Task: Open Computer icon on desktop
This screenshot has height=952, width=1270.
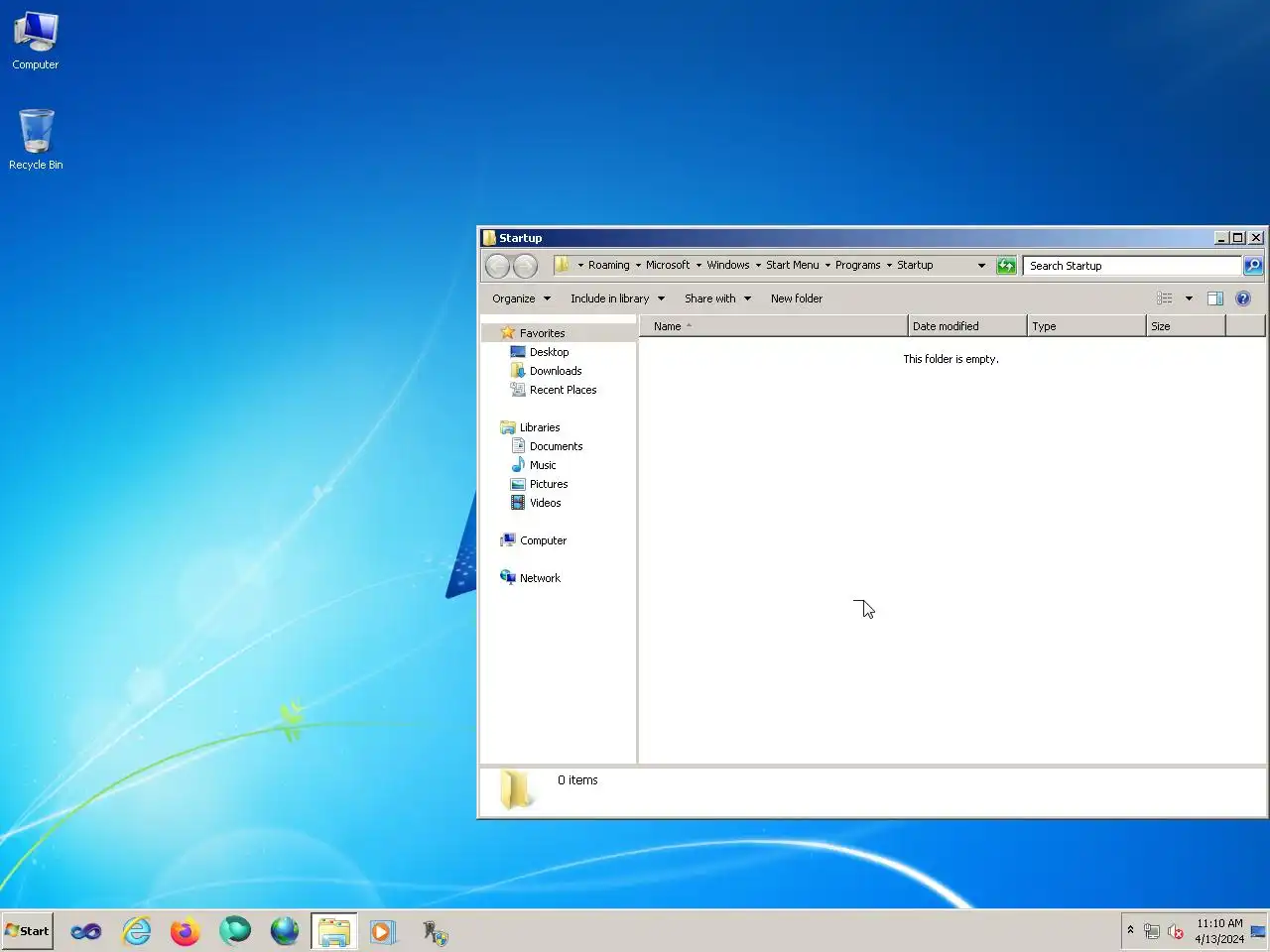Action: point(36,41)
